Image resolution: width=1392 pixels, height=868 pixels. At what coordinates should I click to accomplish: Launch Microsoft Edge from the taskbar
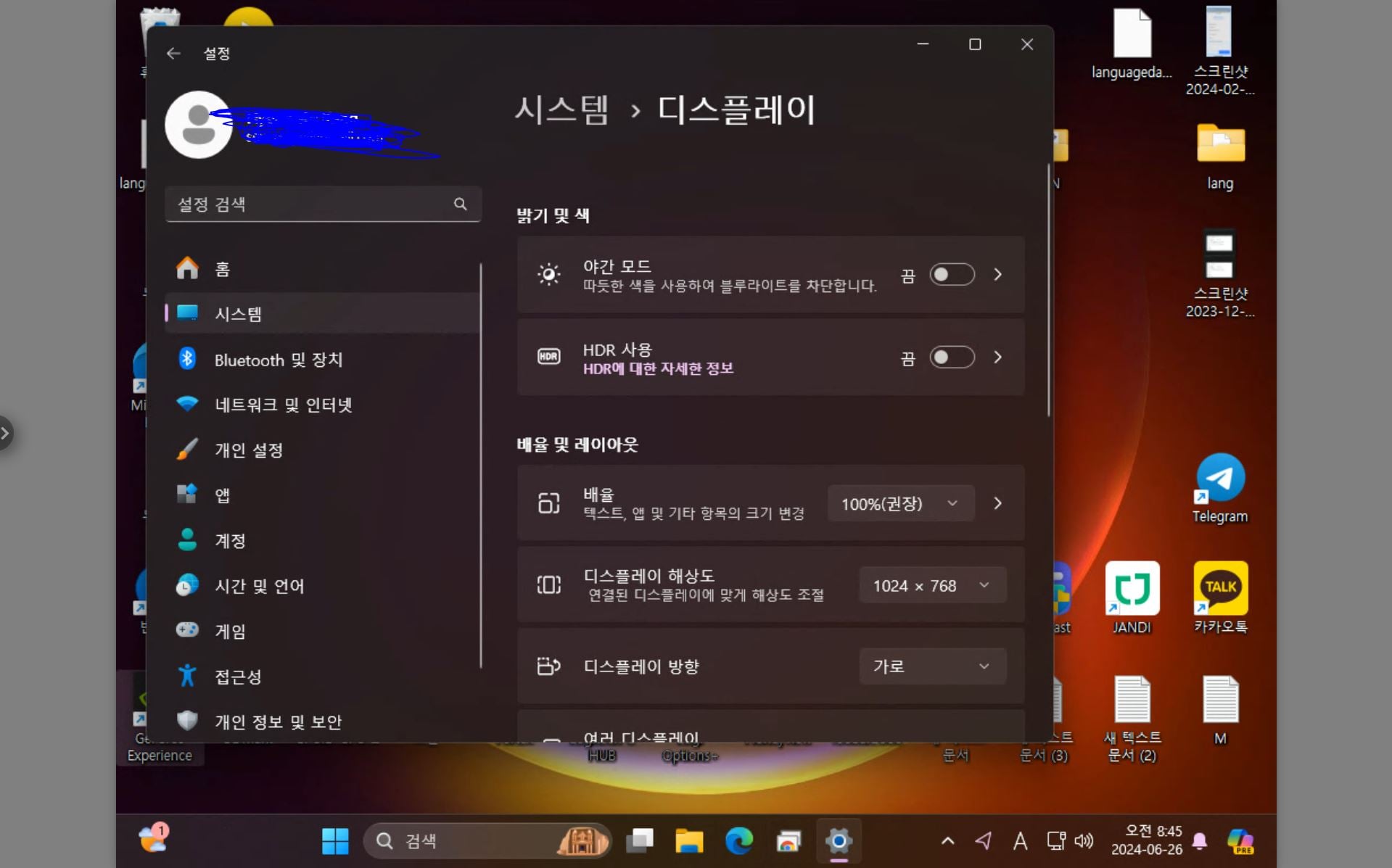point(739,841)
